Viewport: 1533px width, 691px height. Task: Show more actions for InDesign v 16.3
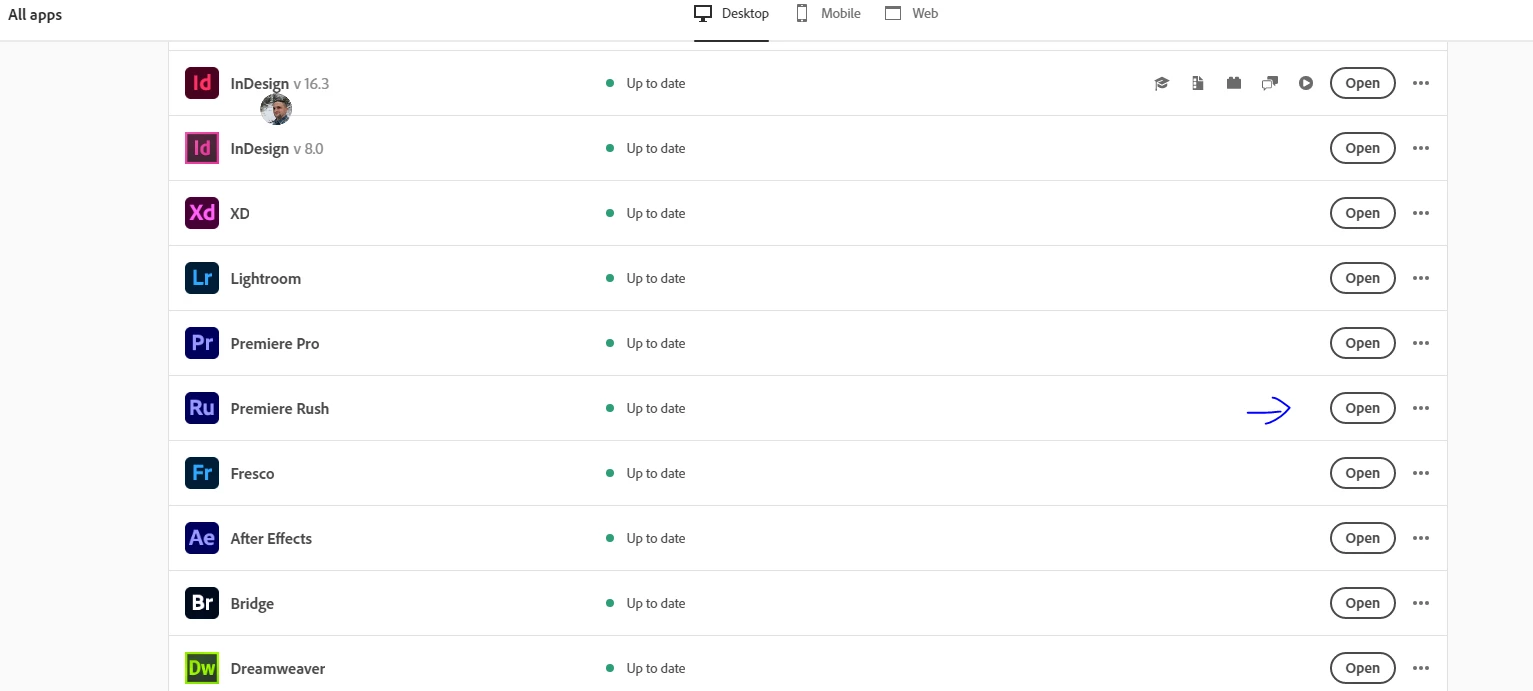coord(1421,83)
